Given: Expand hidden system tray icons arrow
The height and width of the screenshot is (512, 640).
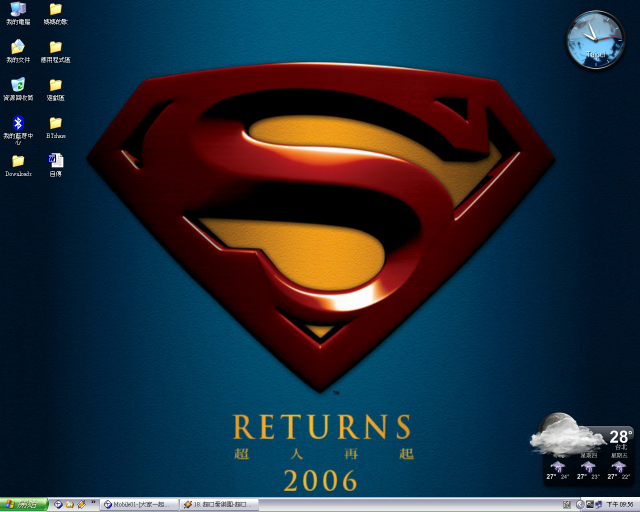Looking at the screenshot, I should (580, 505).
